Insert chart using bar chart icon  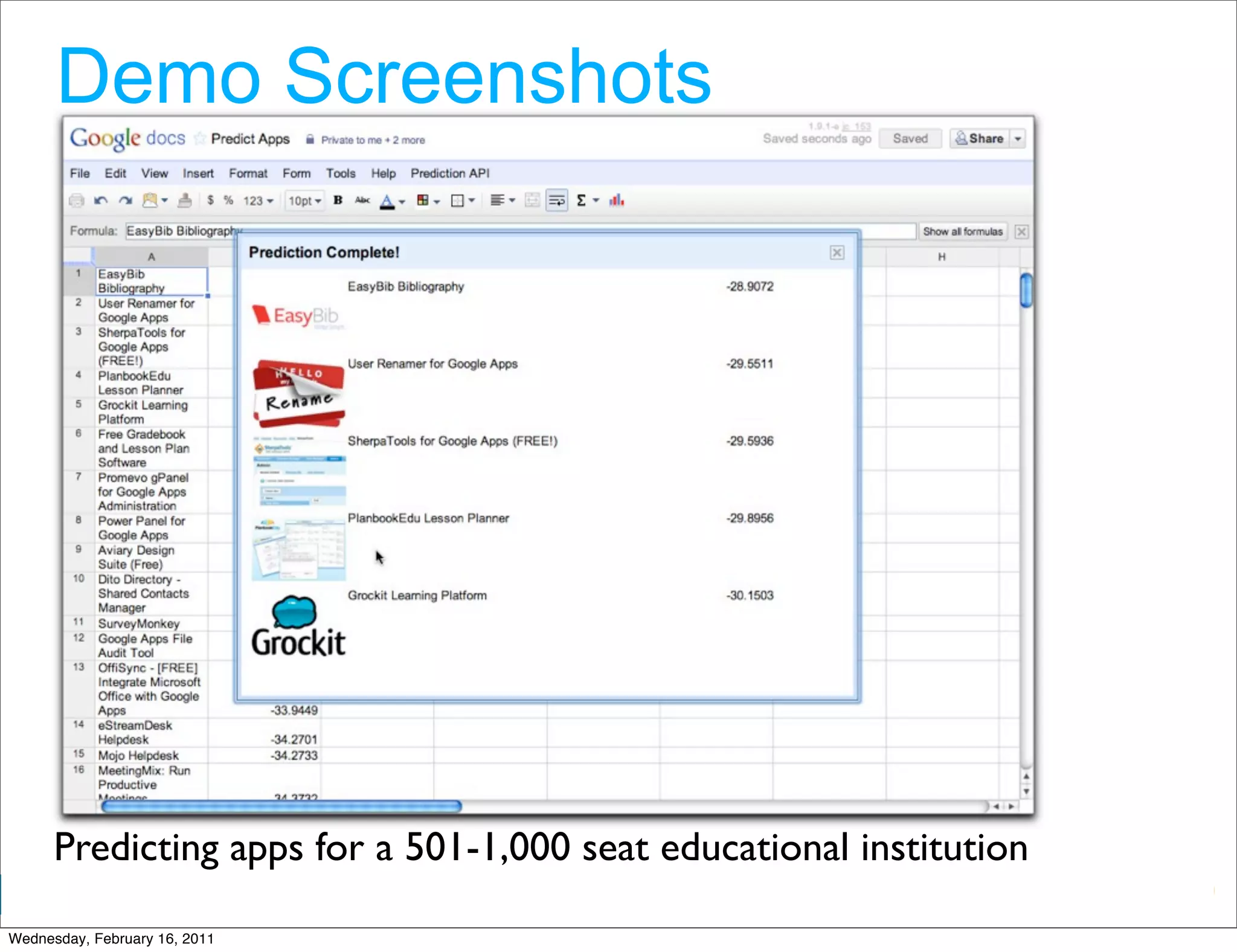click(x=616, y=200)
